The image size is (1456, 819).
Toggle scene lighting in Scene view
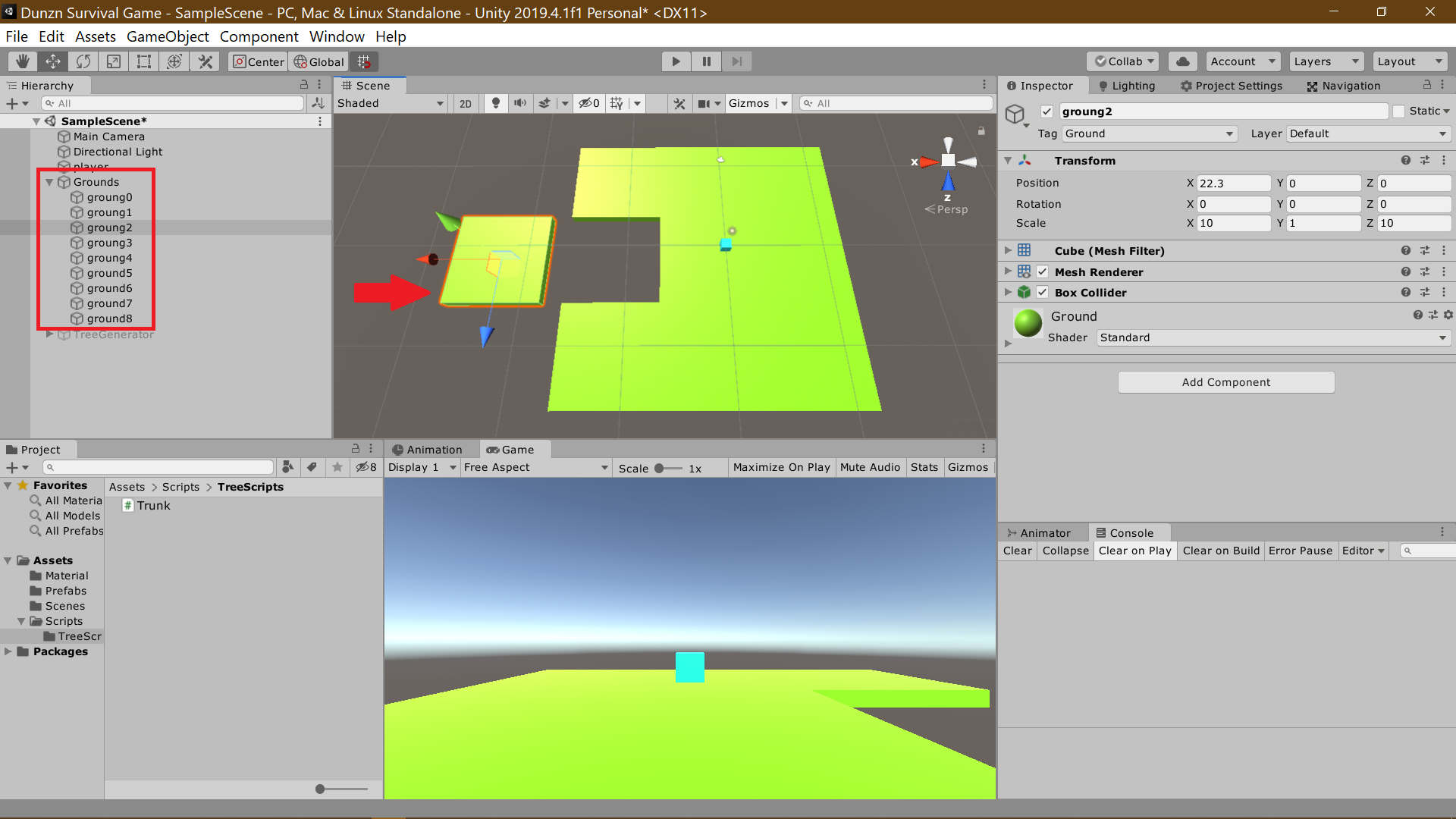[x=495, y=103]
